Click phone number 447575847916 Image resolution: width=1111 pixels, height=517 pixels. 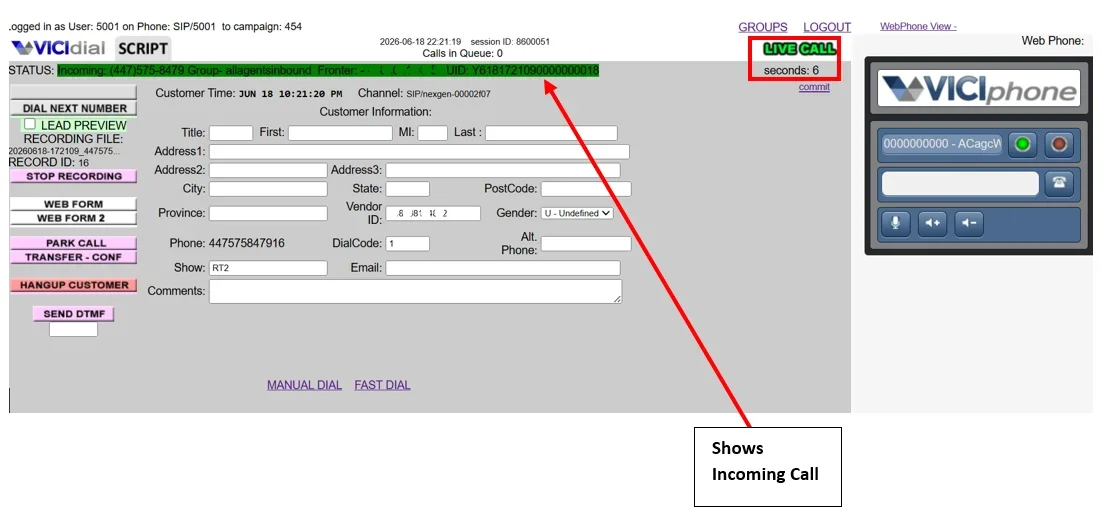tap(247, 244)
